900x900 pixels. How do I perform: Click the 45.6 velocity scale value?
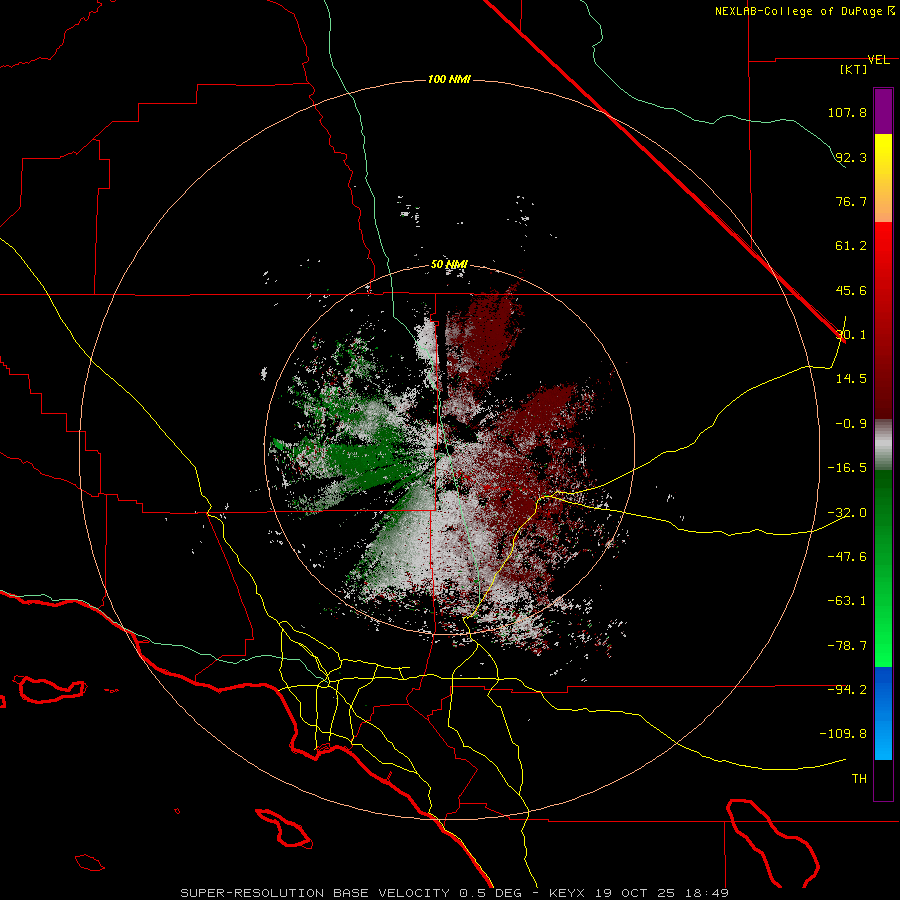click(851, 290)
